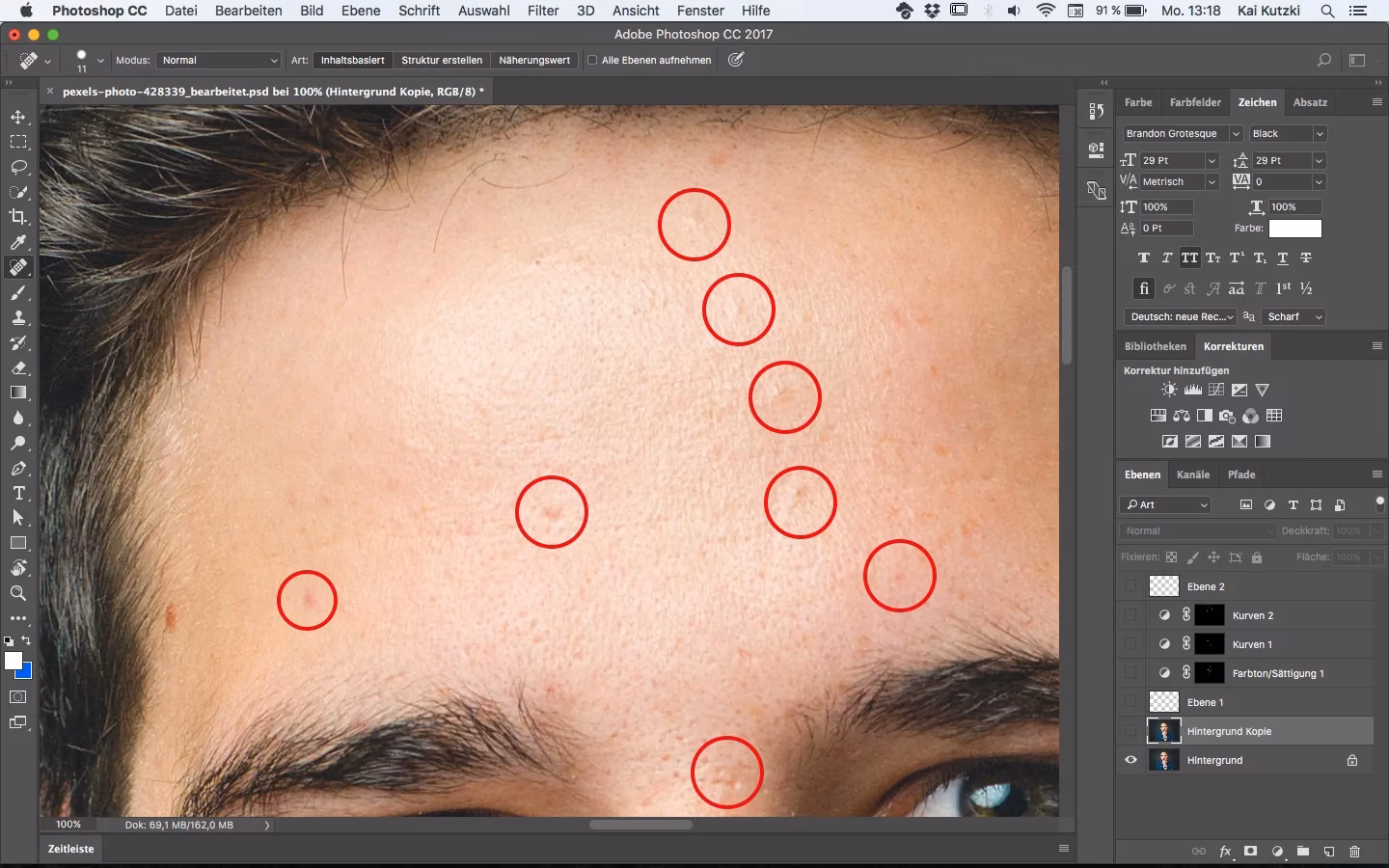The width and height of the screenshot is (1389, 868).
Task: Open the blending mode dropdown in the Layers panel
Action: [x=1196, y=530]
